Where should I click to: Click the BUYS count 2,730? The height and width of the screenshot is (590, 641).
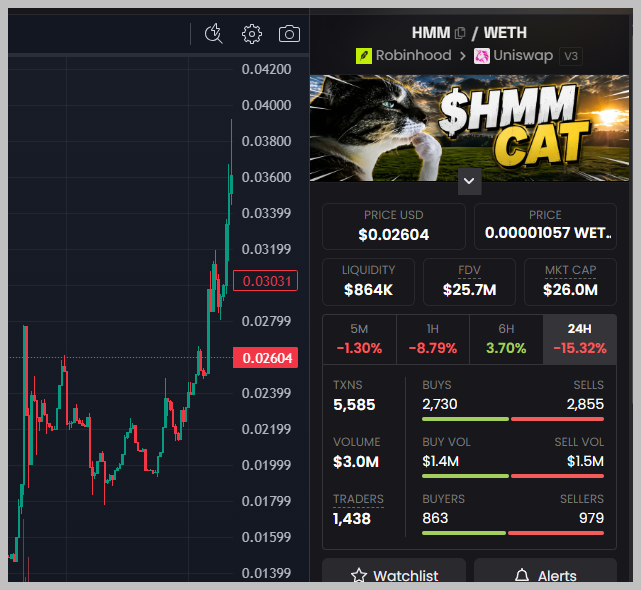coord(440,404)
